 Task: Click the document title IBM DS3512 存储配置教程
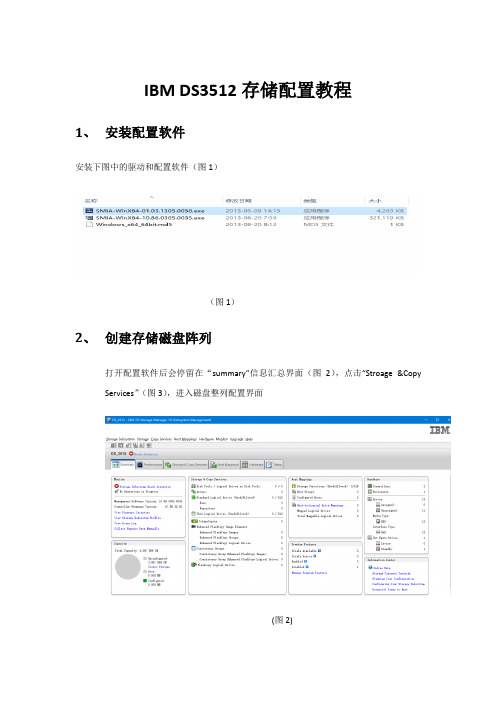point(248,90)
